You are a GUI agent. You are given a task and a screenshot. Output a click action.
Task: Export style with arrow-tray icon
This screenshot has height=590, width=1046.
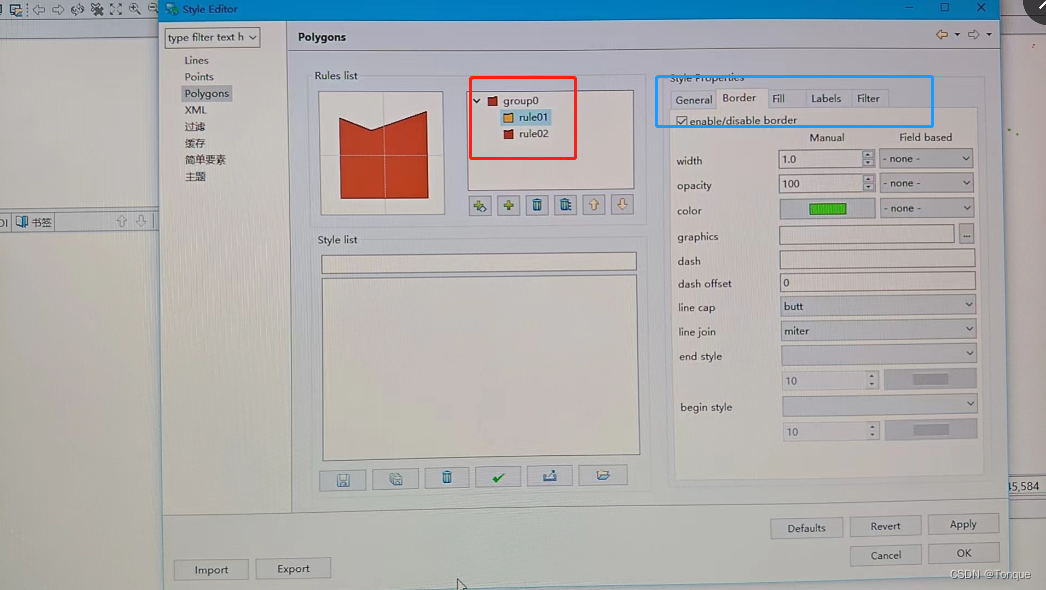[x=550, y=476]
